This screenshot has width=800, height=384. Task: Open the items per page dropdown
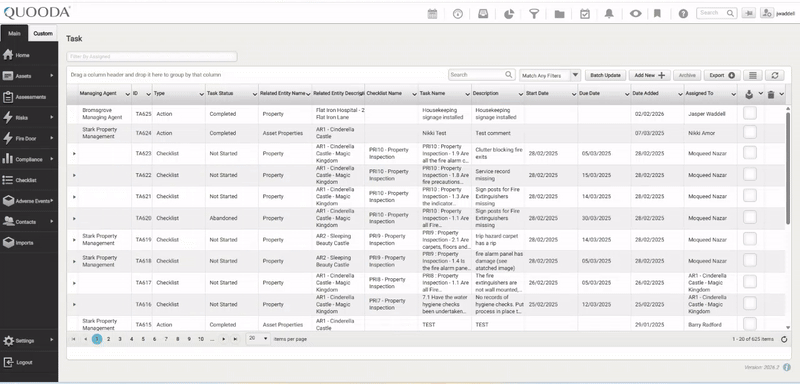258,339
